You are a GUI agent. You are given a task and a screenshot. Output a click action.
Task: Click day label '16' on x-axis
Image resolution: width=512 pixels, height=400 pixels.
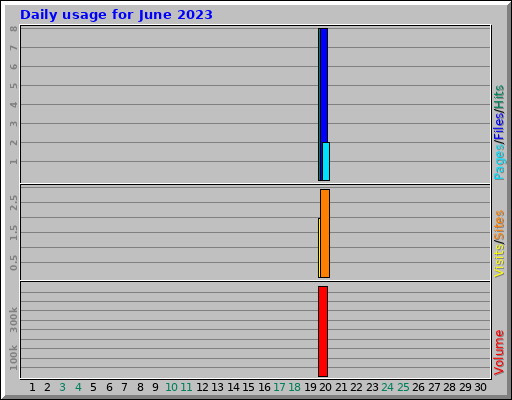pyautogui.click(x=264, y=387)
